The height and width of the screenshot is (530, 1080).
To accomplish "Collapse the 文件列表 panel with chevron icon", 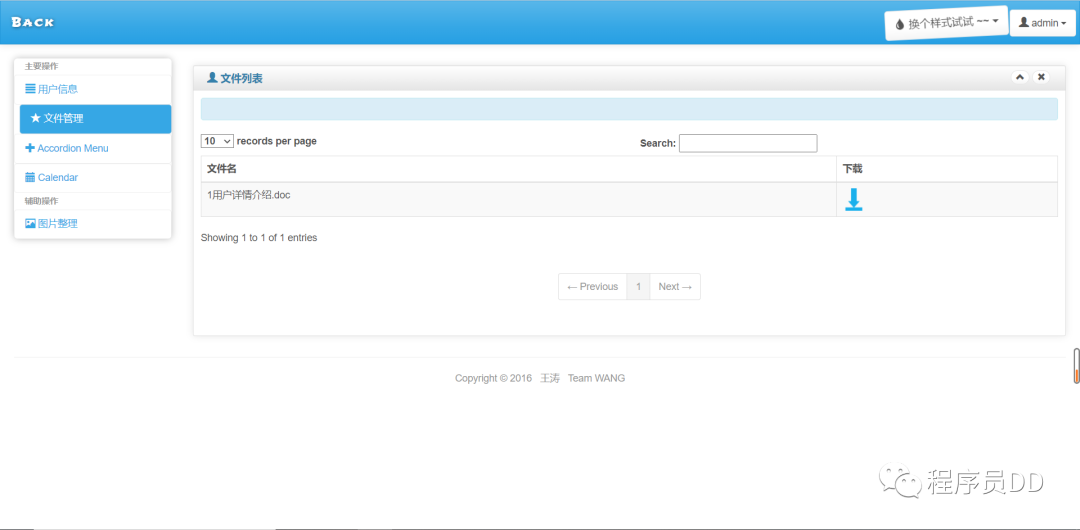I will (x=1019, y=77).
